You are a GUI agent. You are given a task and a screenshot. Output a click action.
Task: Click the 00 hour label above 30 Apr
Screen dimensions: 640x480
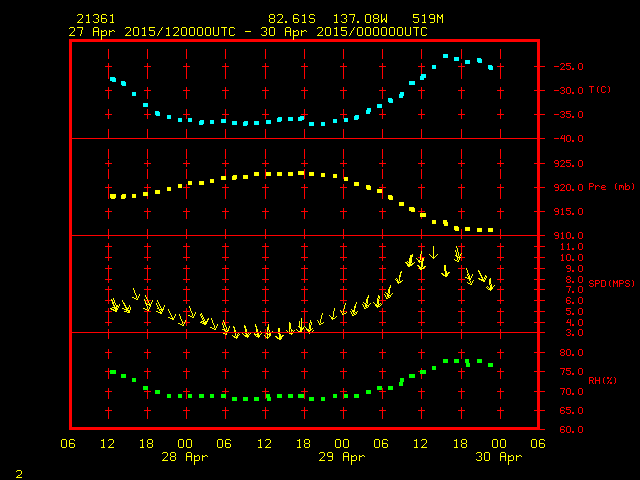(x=499, y=444)
